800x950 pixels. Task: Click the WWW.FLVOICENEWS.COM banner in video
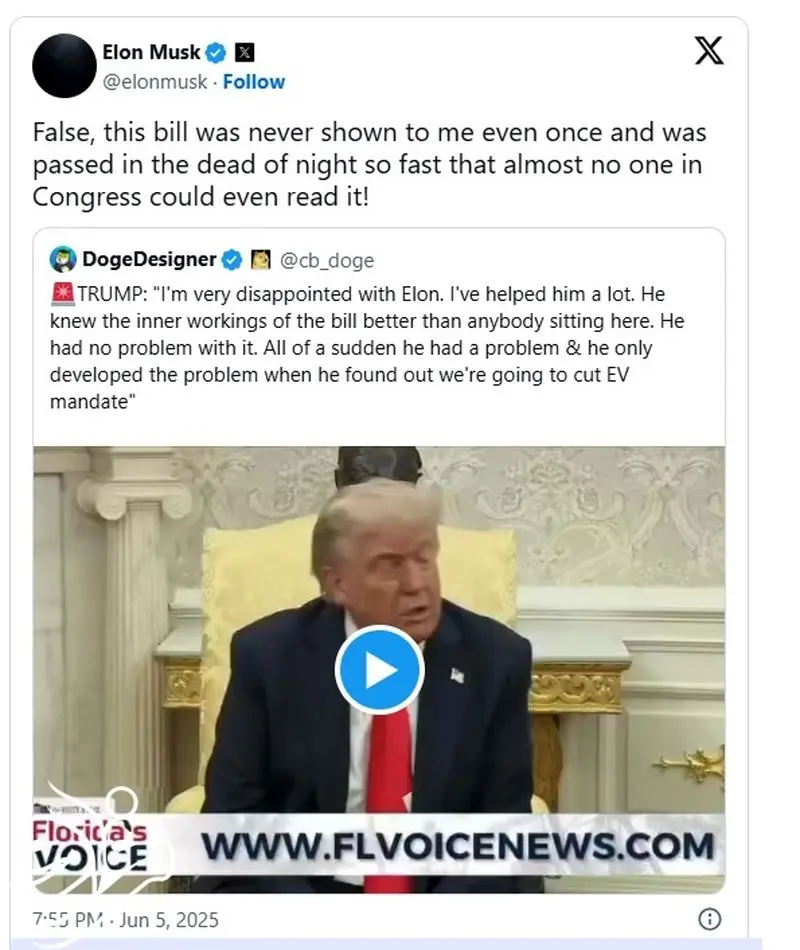(x=458, y=846)
